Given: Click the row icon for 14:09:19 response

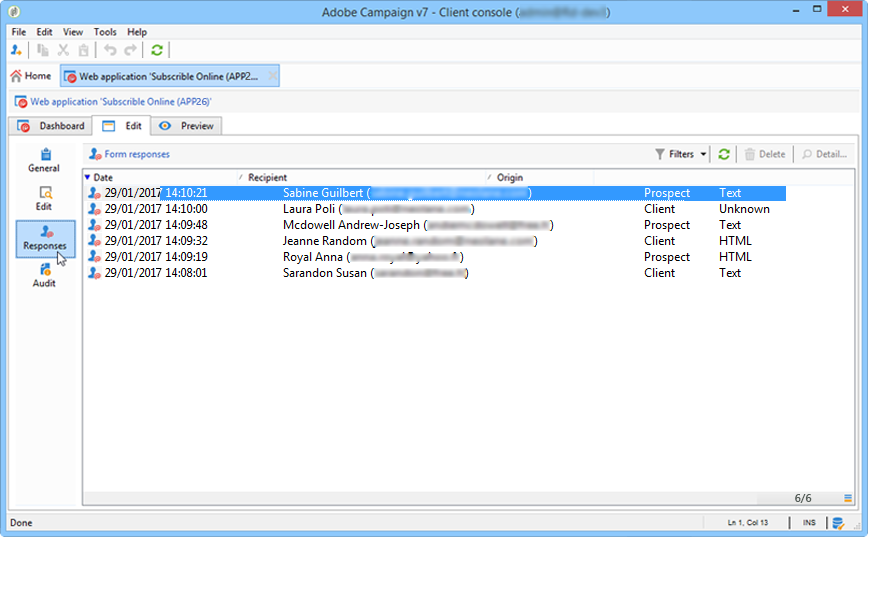Looking at the screenshot, I should [x=95, y=257].
